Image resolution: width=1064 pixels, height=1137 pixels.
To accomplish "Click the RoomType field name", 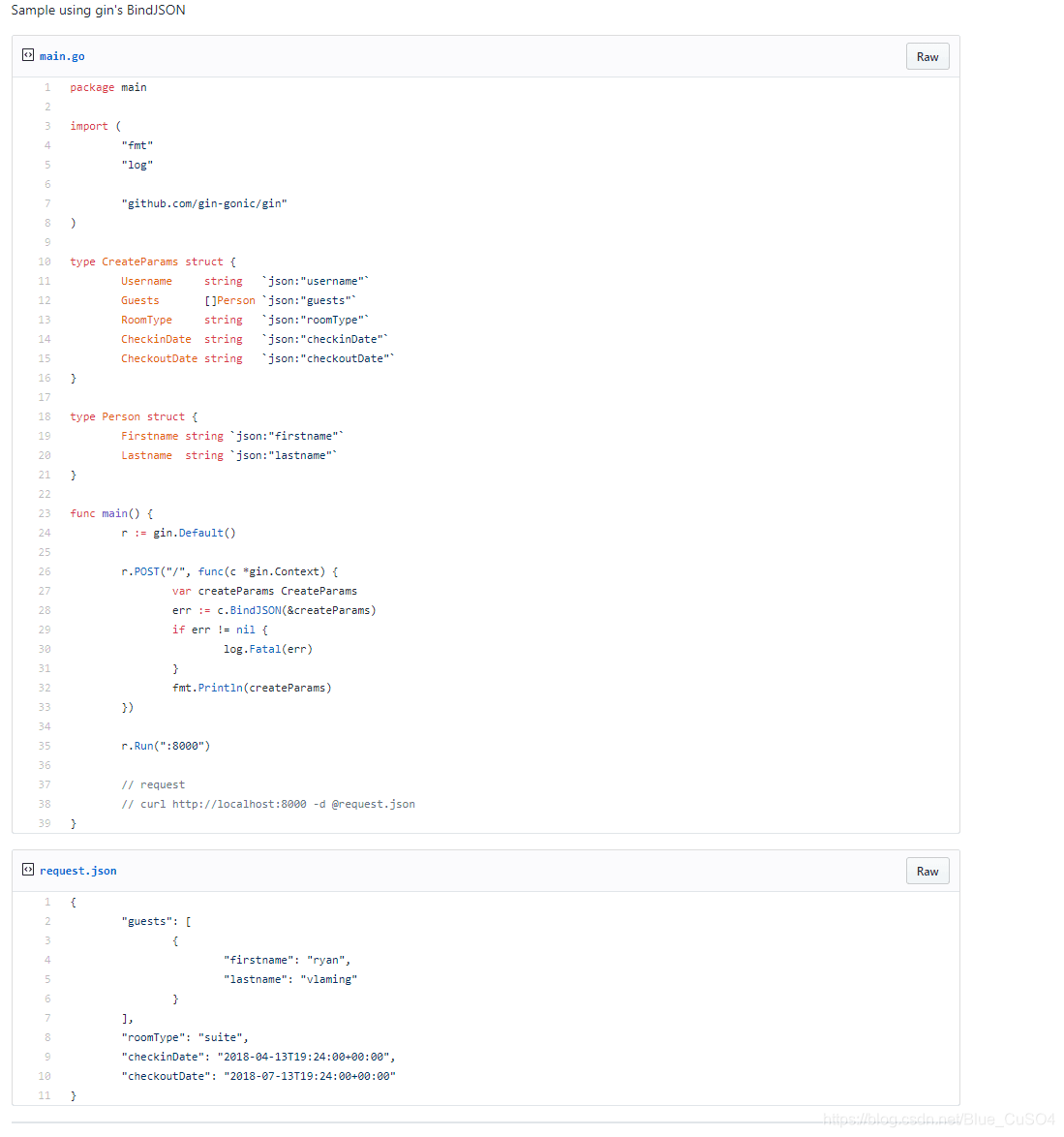I will coord(146,320).
